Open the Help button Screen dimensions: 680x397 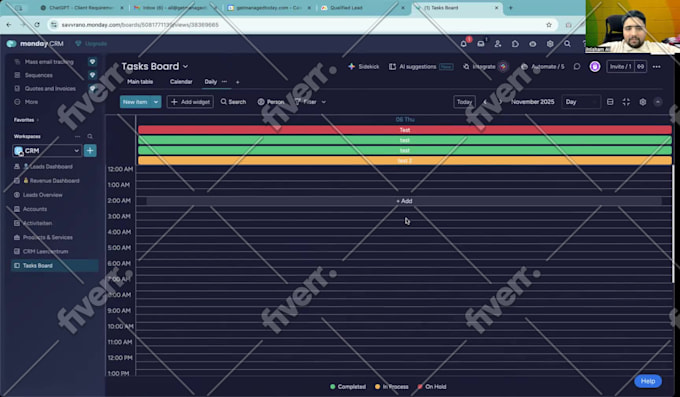[x=648, y=381]
